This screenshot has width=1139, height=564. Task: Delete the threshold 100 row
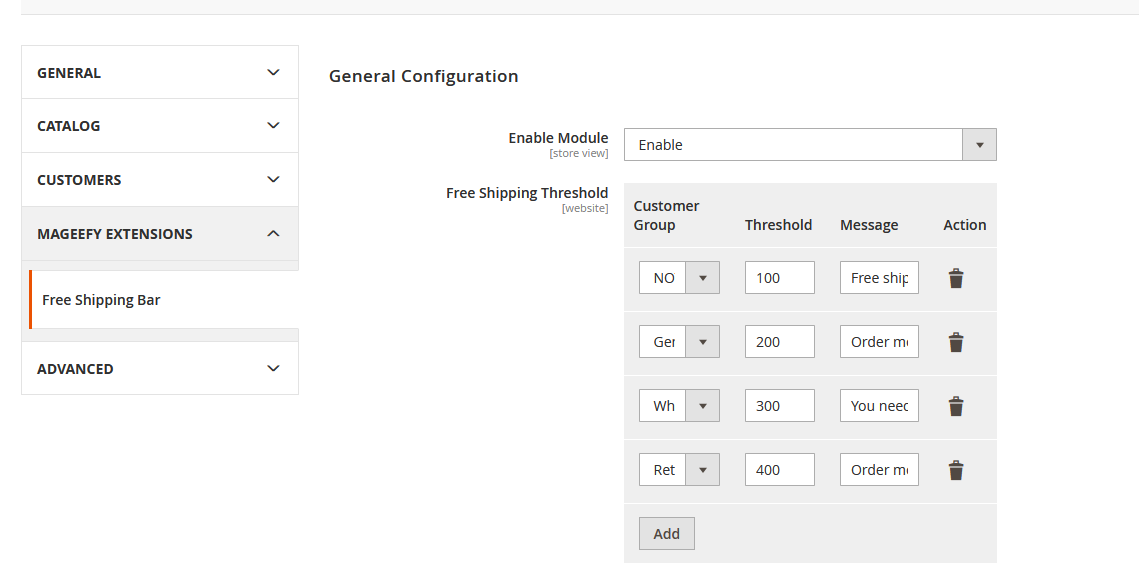click(955, 278)
